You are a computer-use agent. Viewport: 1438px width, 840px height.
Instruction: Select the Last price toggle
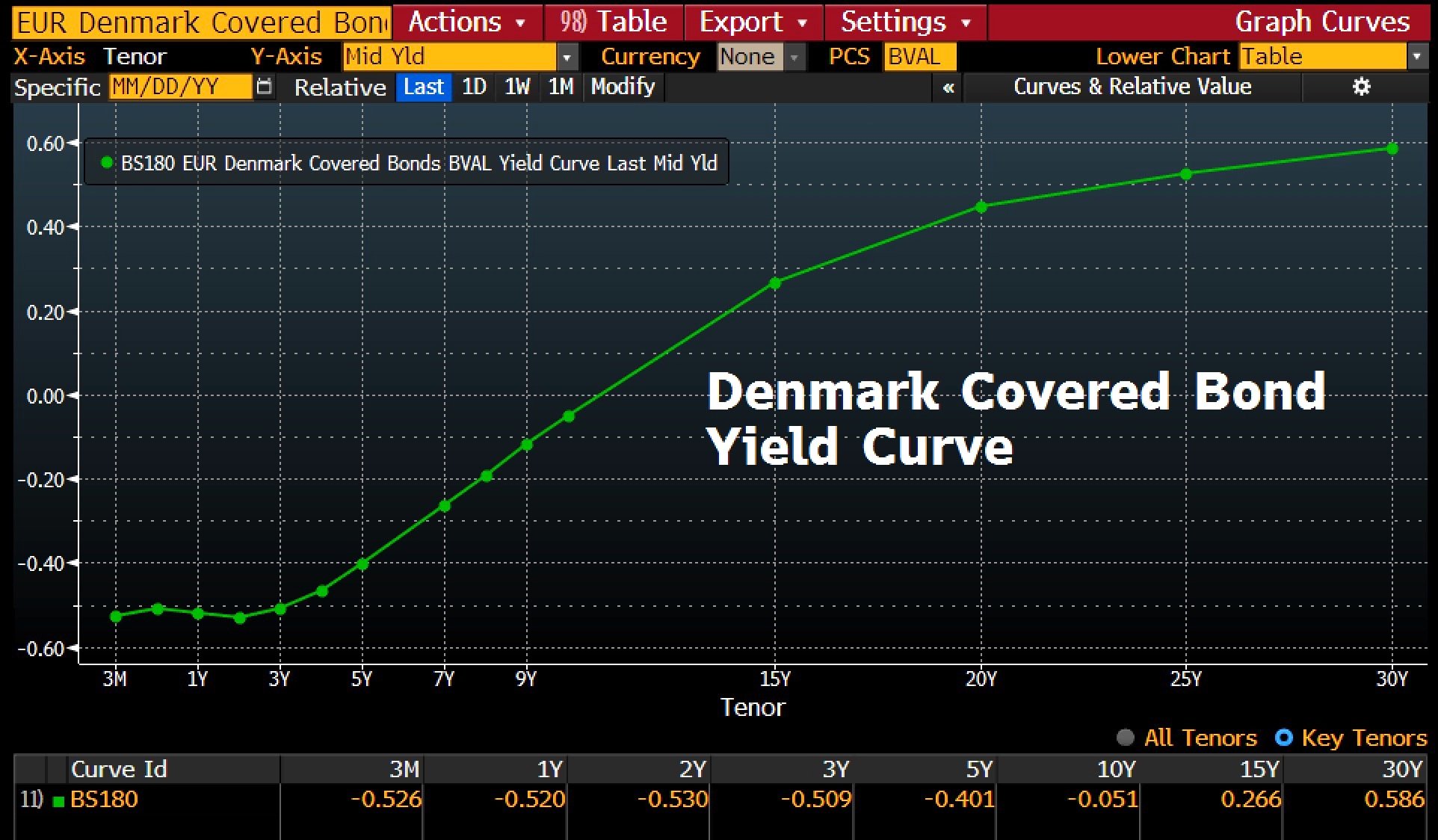(x=423, y=87)
